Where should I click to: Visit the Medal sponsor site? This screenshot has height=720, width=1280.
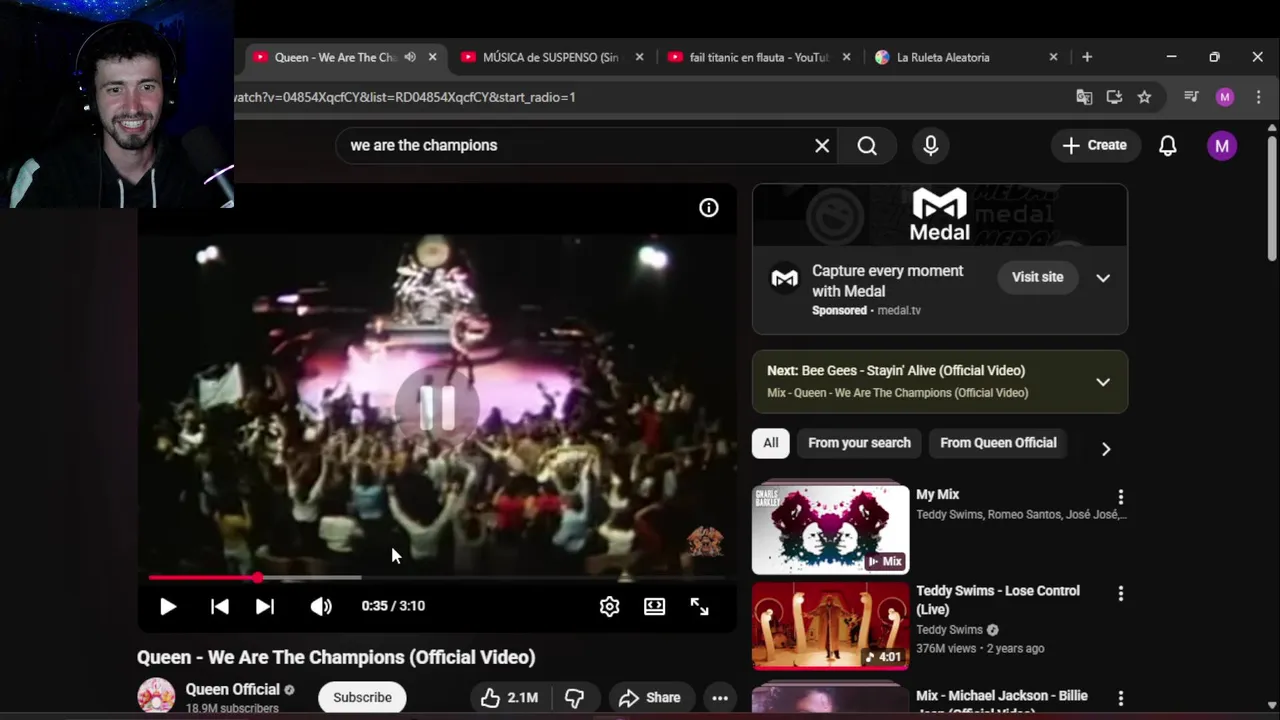pyautogui.click(x=1037, y=277)
